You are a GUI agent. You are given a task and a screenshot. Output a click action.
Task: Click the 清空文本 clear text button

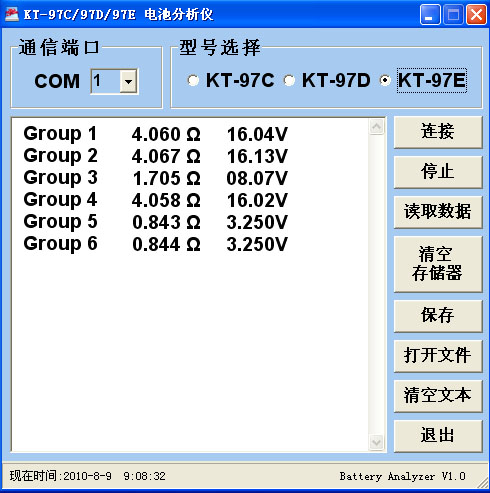[x=438, y=396]
